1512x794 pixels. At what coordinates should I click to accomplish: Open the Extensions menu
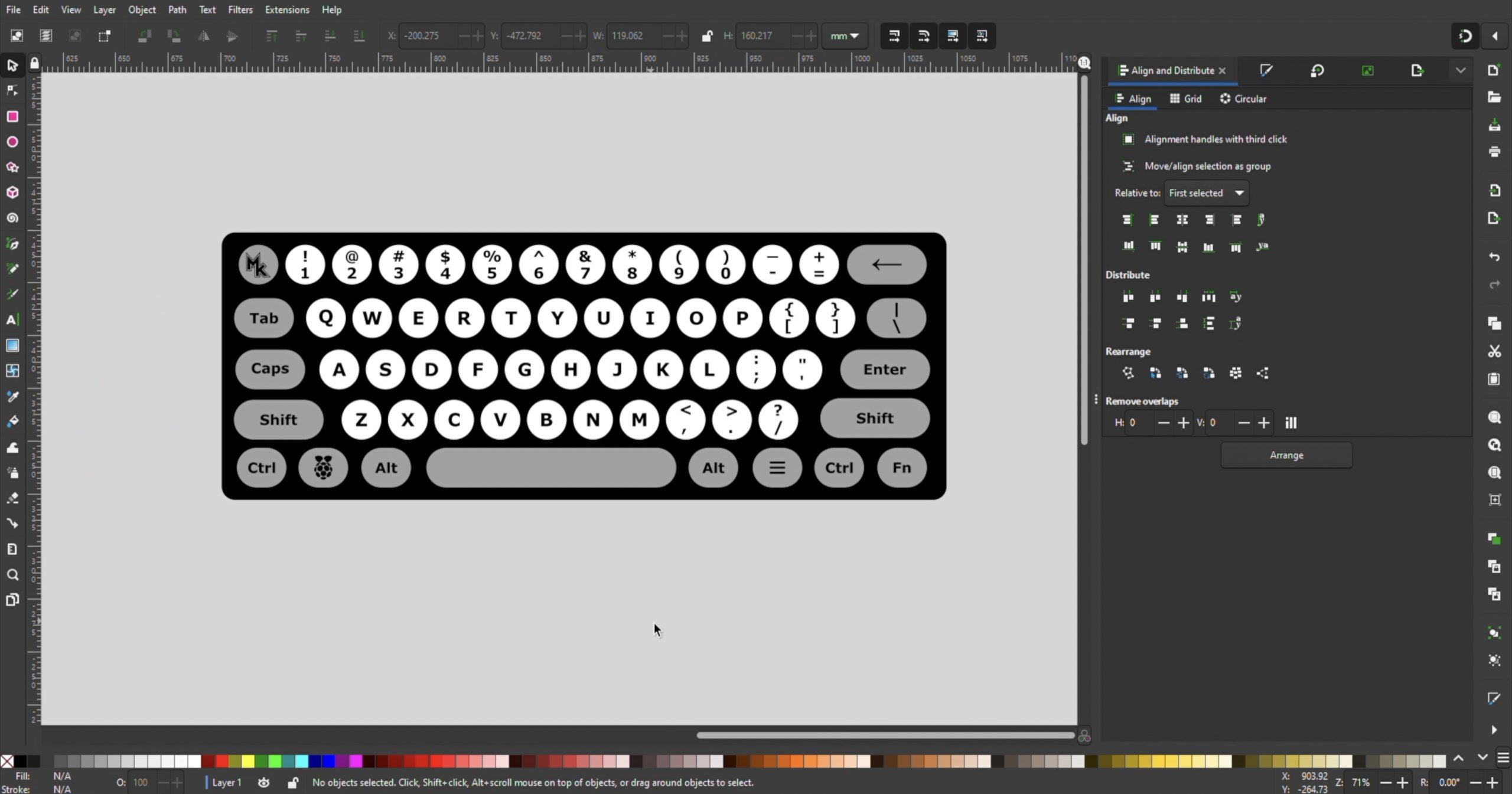(x=286, y=9)
